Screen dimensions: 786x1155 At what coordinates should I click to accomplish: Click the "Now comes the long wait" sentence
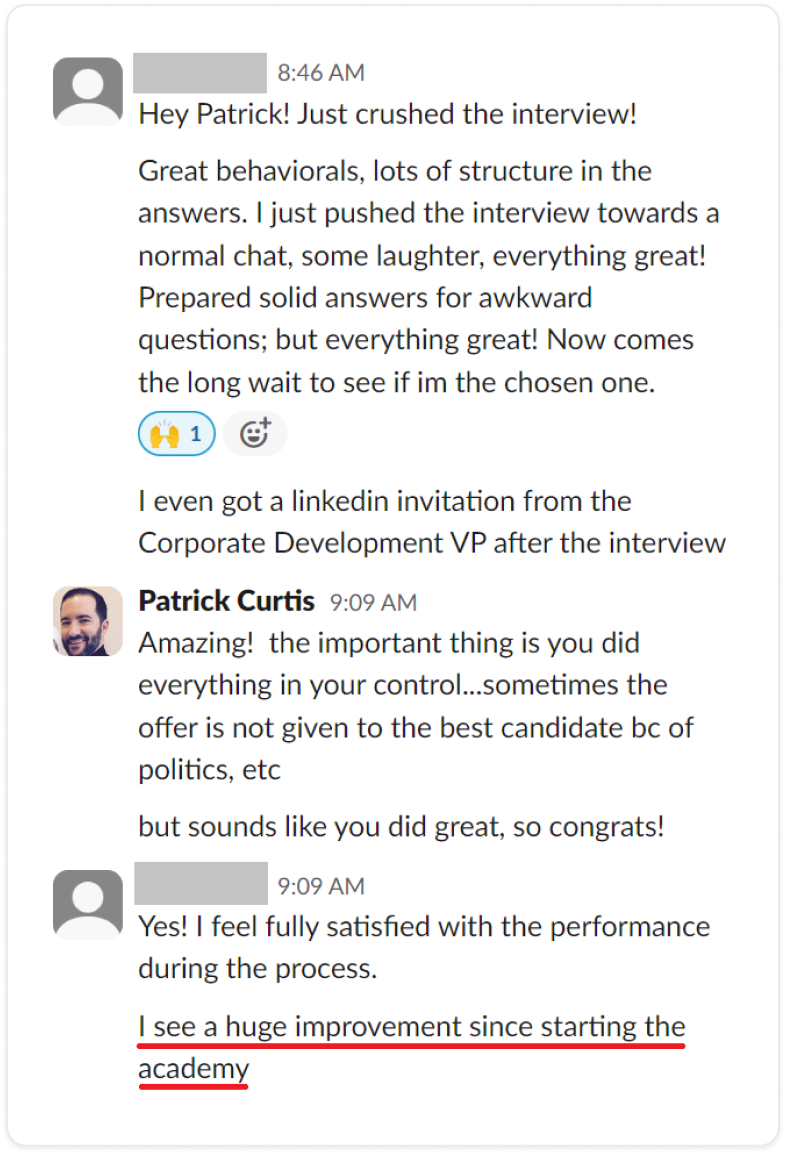click(x=395, y=382)
